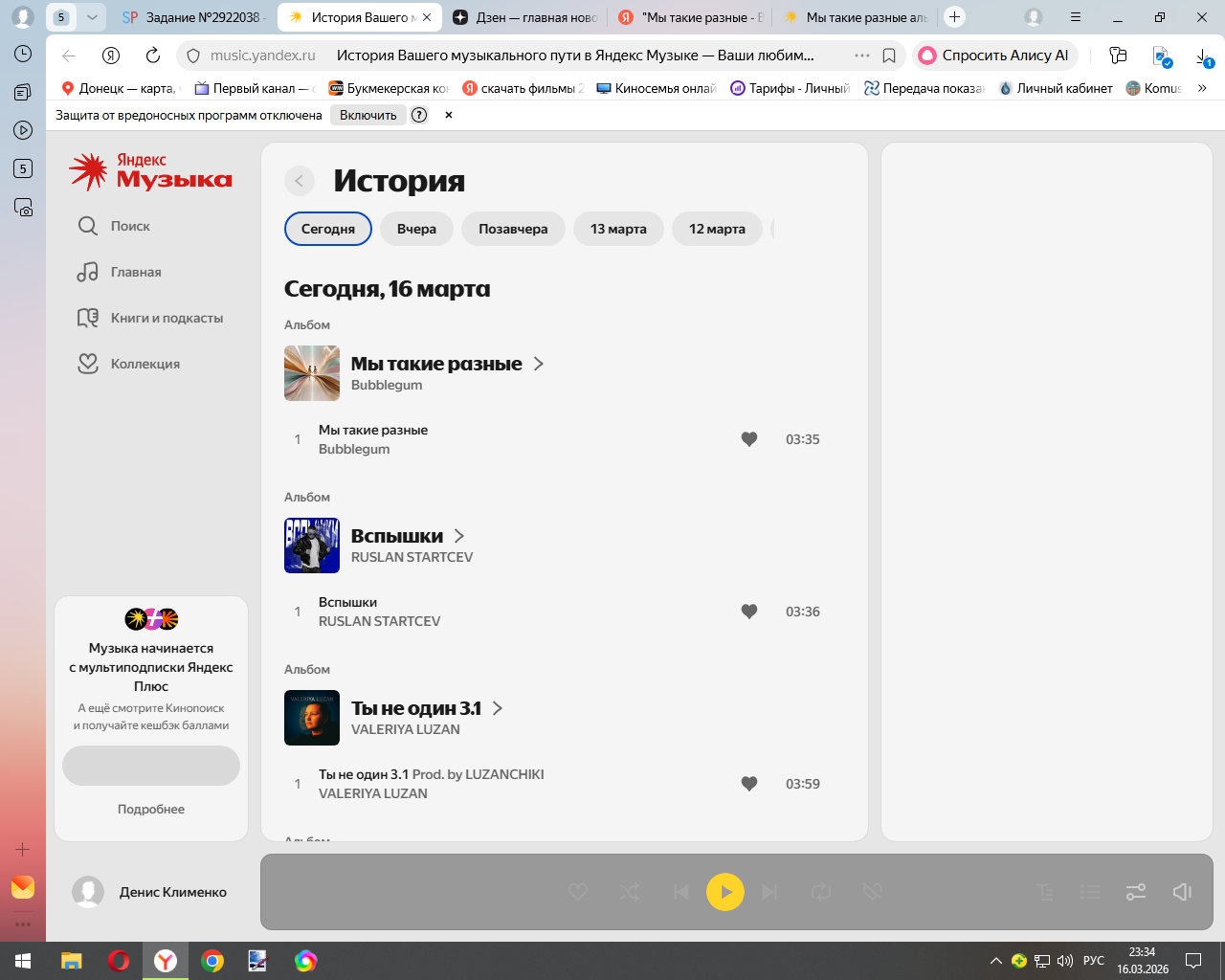This screenshot has width=1225, height=980.
Task: Close the malware protection notification bar
Action: pyautogui.click(x=449, y=115)
